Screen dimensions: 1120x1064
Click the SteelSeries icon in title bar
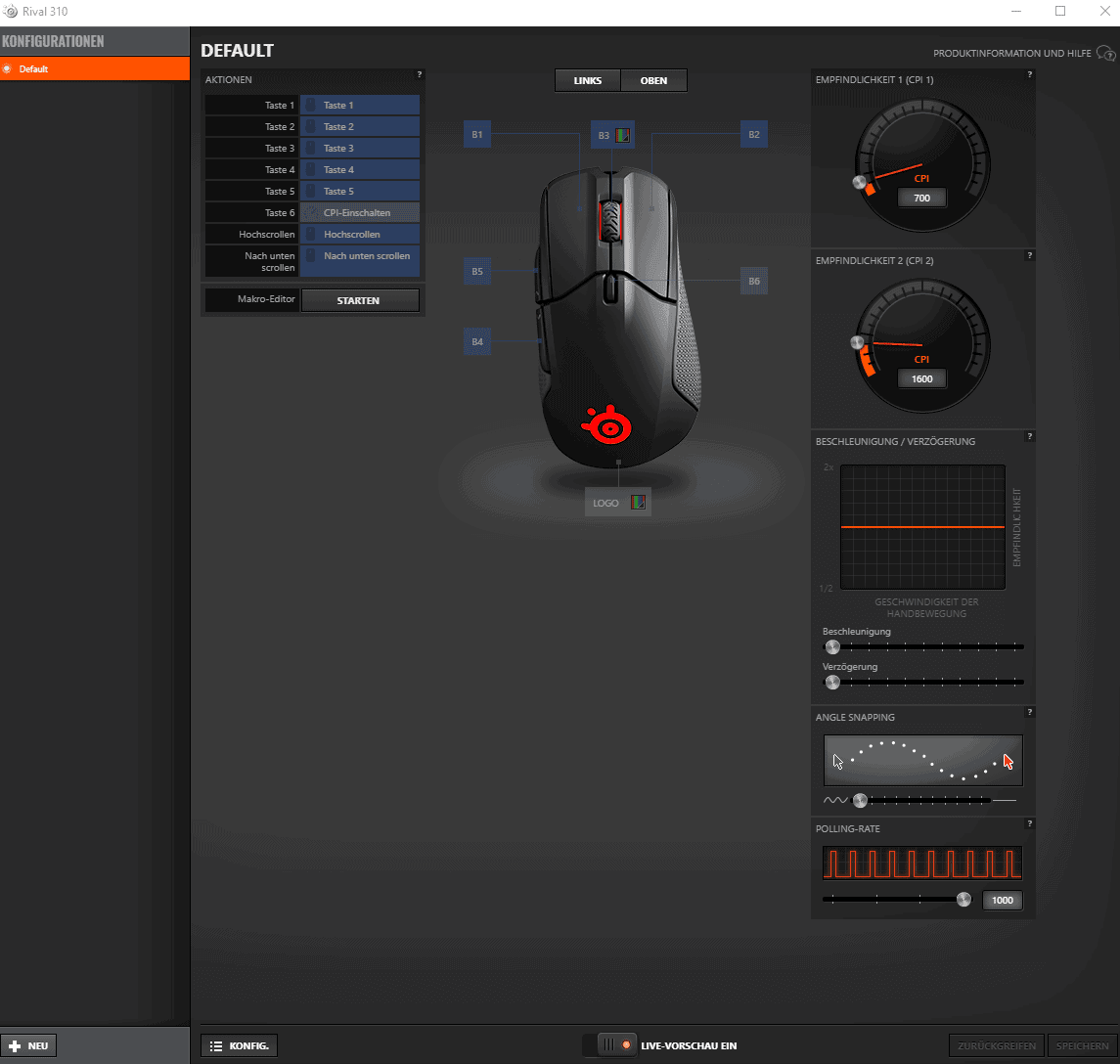(x=11, y=12)
